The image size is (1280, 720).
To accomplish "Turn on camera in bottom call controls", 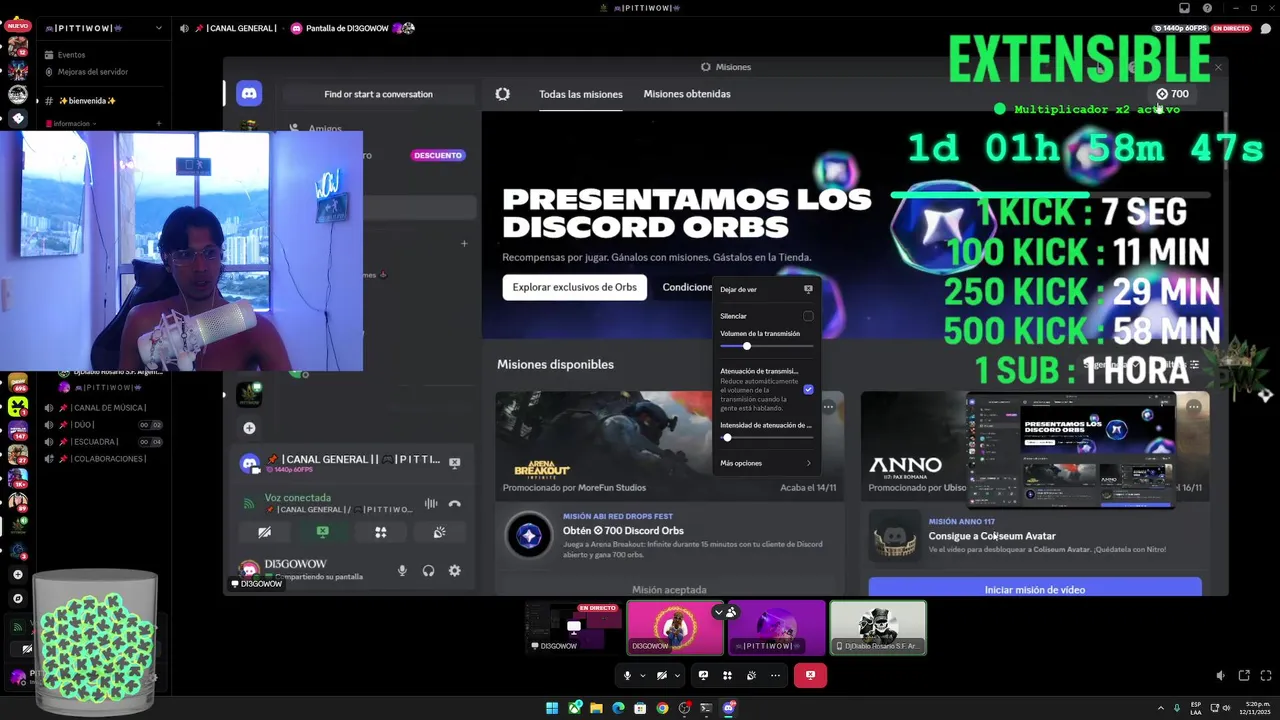I will coord(662,675).
